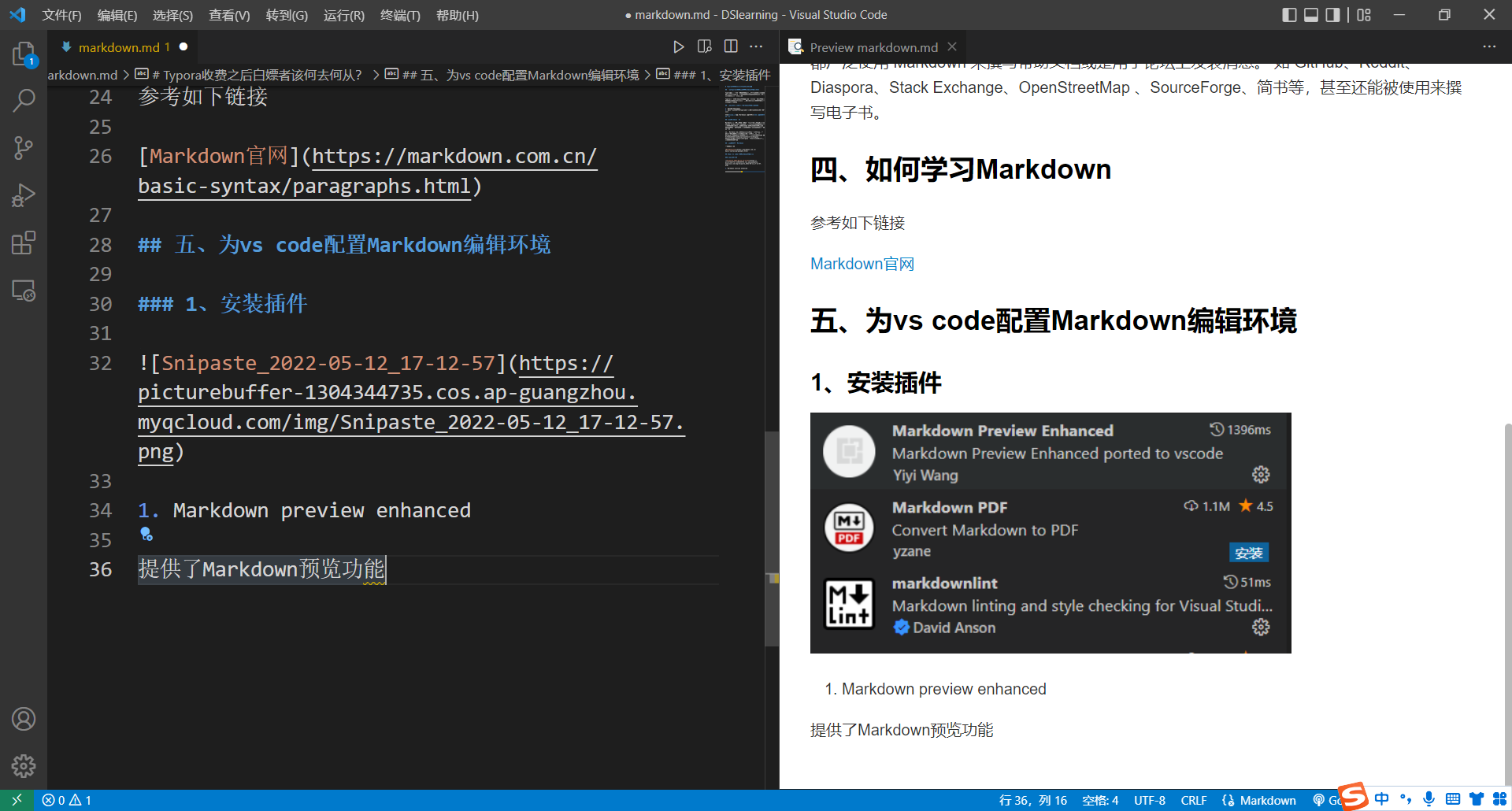Open the Search view in activity bar
The image size is (1512, 811).
coord(24,100)
